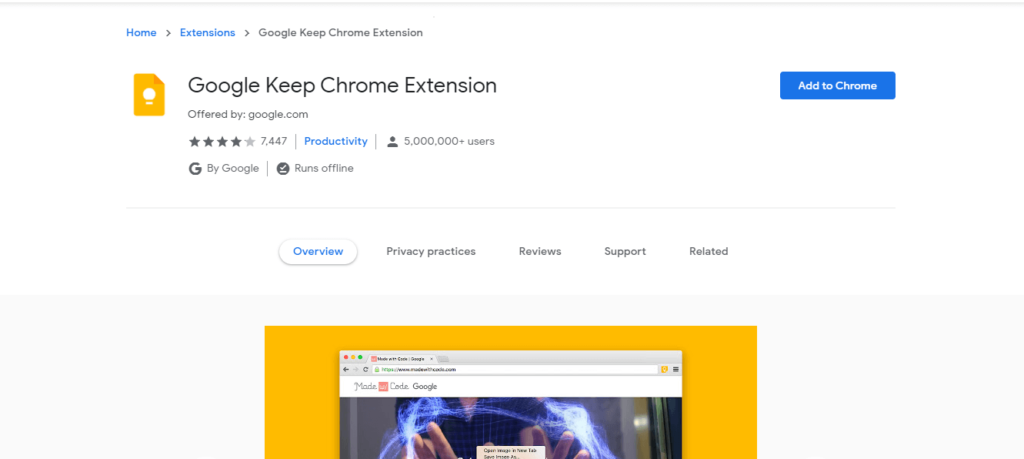Open Extensions breadcrumb link
The height and width of the screenshot is (459, 1024).
click(208, 33)
